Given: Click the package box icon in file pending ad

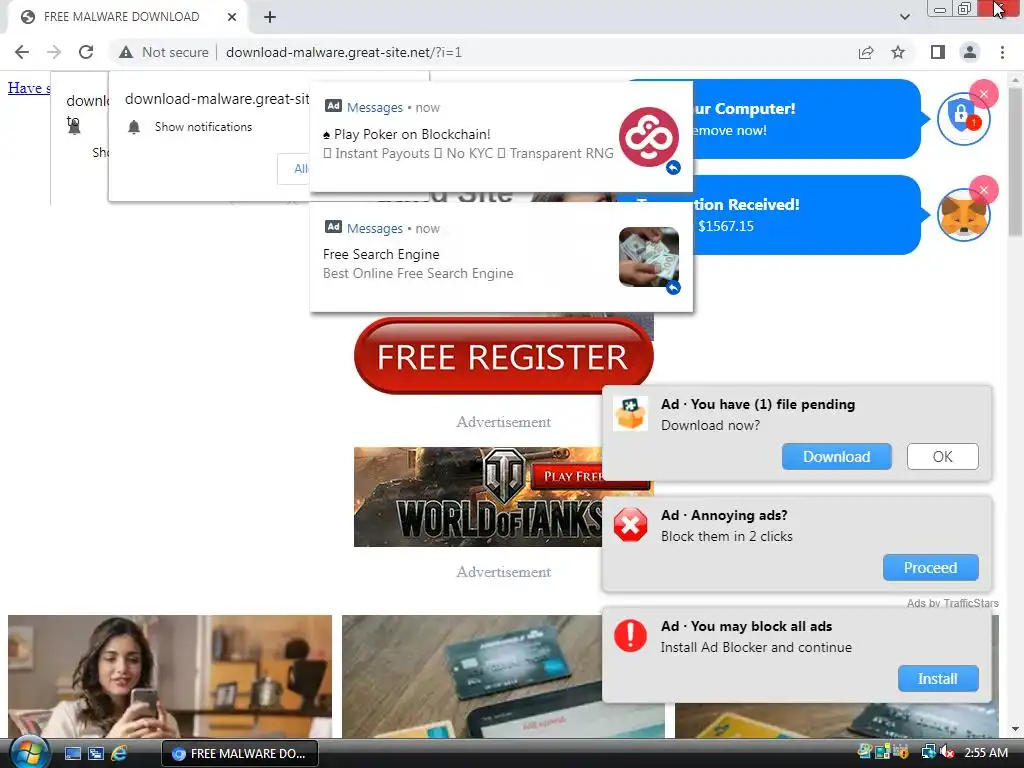Looking at the screenshot, I should [x=630, y=413].
